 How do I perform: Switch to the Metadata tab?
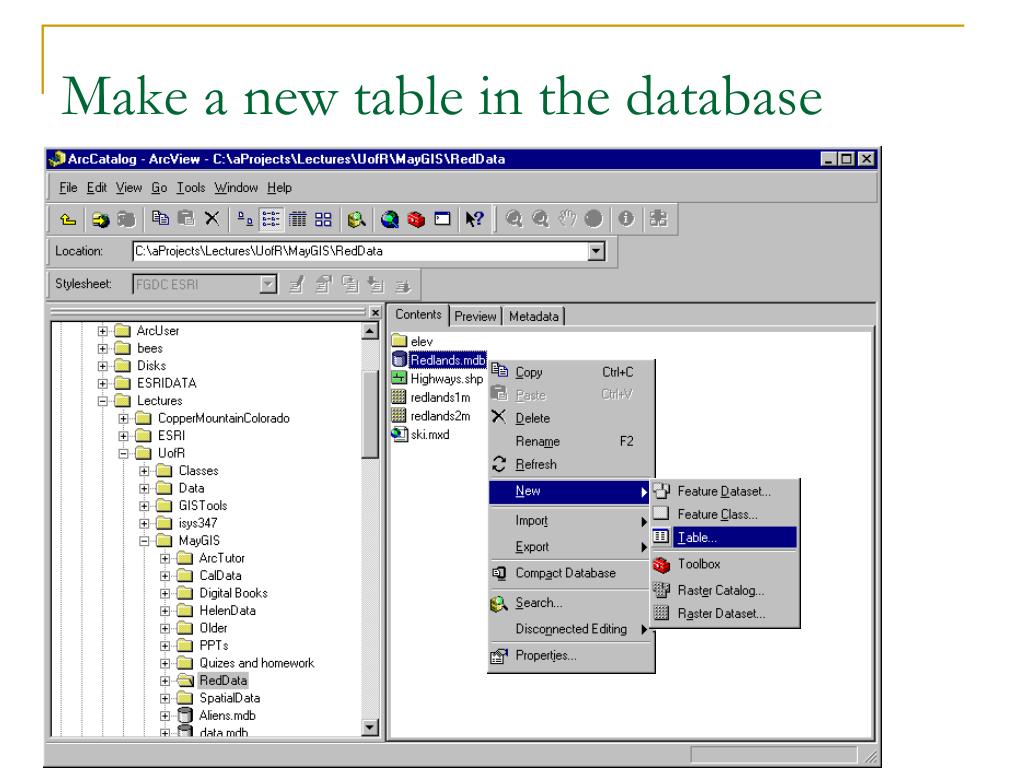534,316
